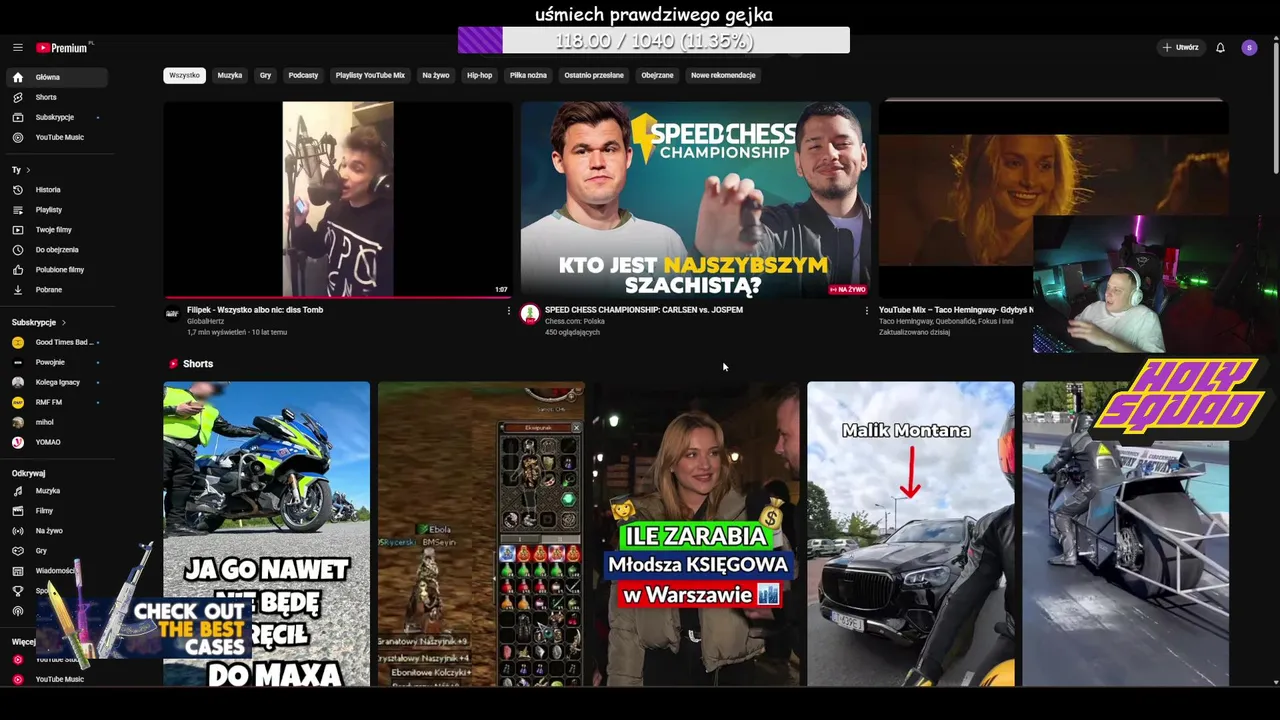Open the account avatar menu
This screenshot has width=1280, height=720.
[x=1249, y=47]
